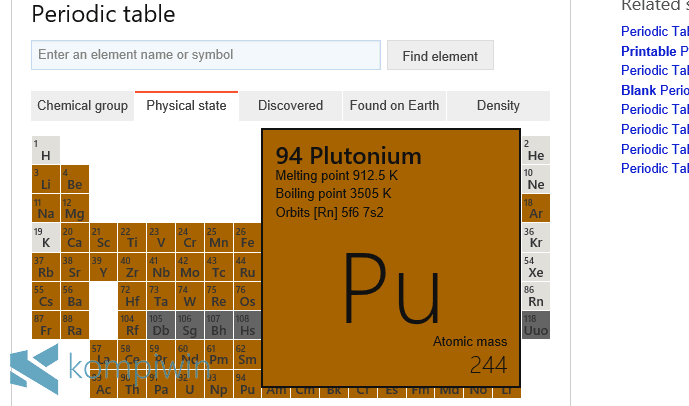Open the Discovered tab

click(290, 106)
